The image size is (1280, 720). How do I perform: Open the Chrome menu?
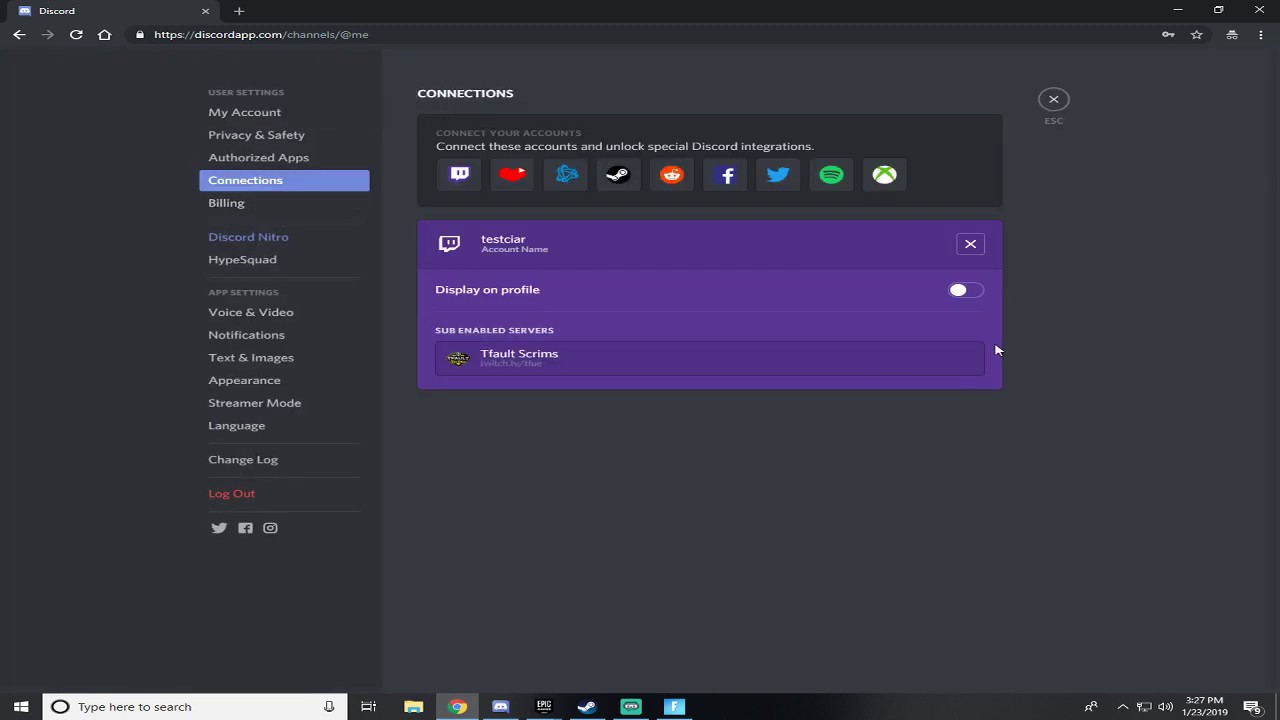tap(1260, 34)
